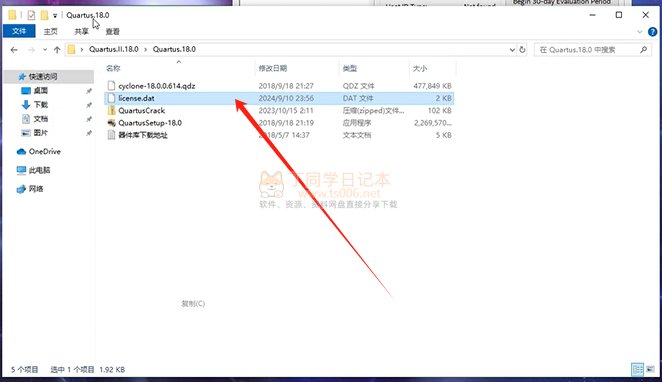Select the 器件库下载地址 text file

point(143,135)
